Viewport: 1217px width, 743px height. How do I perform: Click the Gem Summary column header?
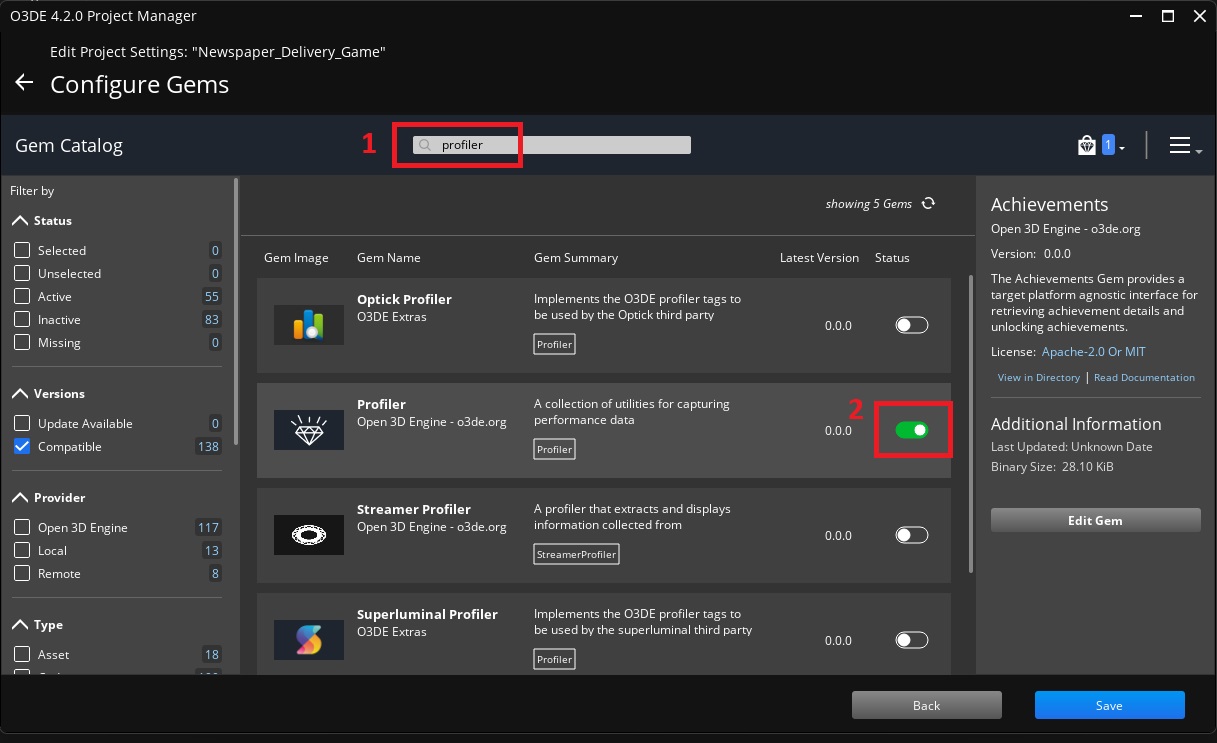pyautogui.click(x=576, y=257)
